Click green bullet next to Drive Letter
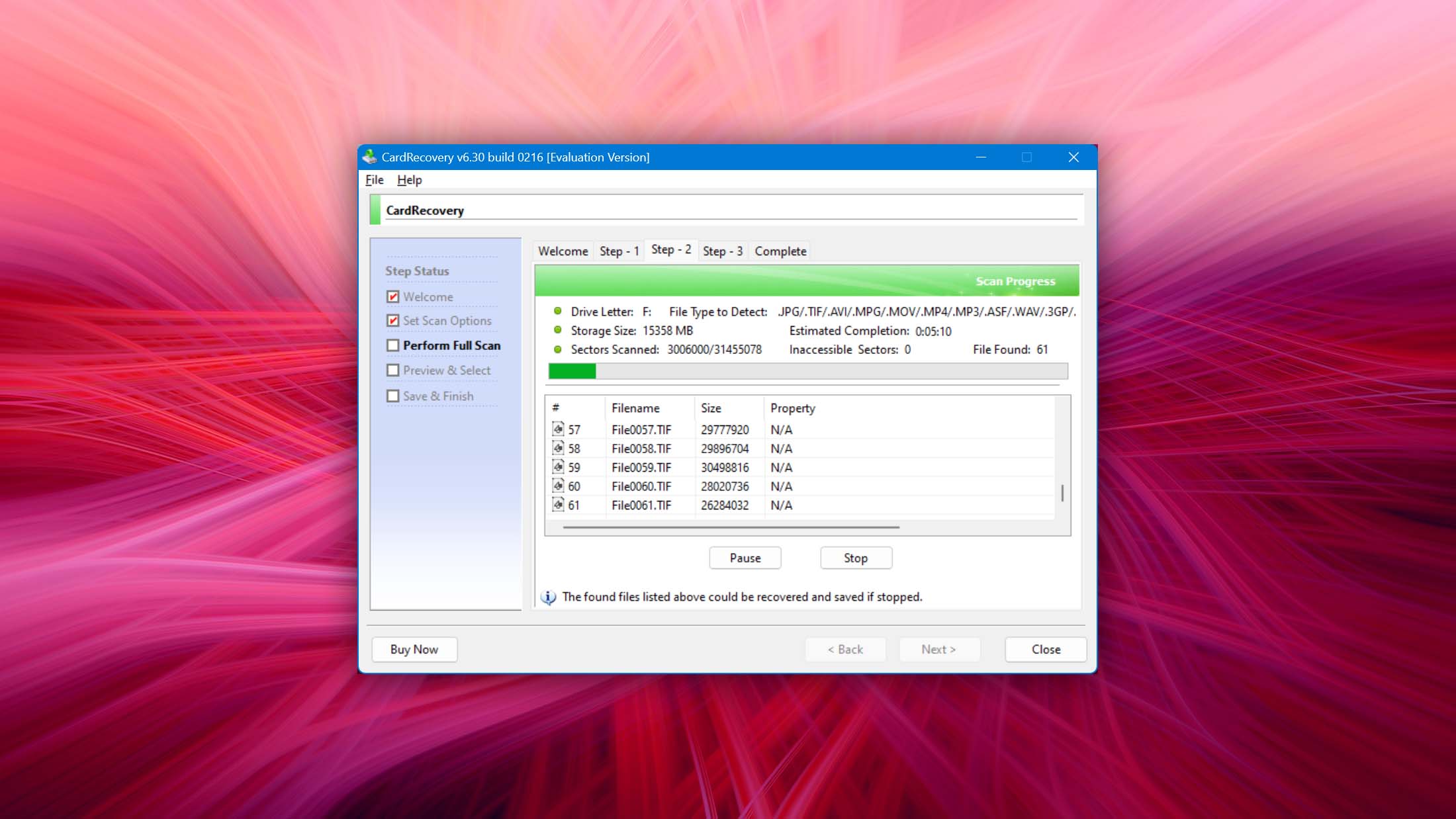The width and height of the screenshot is (1456, 819). click(557, 311)
